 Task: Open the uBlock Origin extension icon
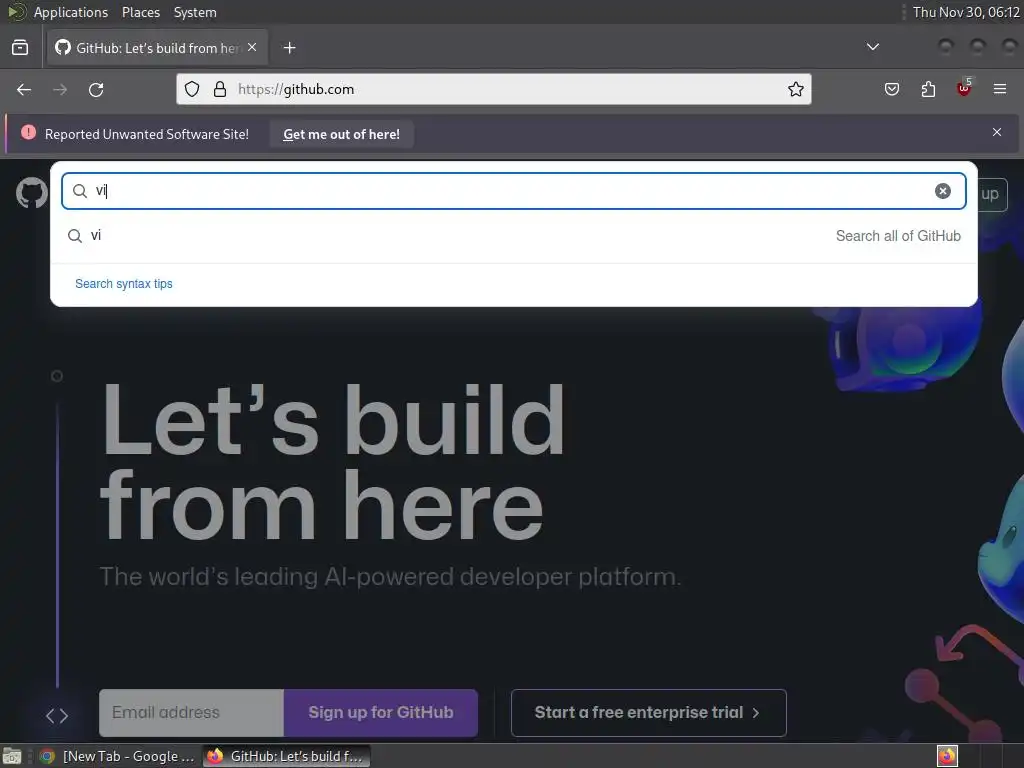click(964, 88)
